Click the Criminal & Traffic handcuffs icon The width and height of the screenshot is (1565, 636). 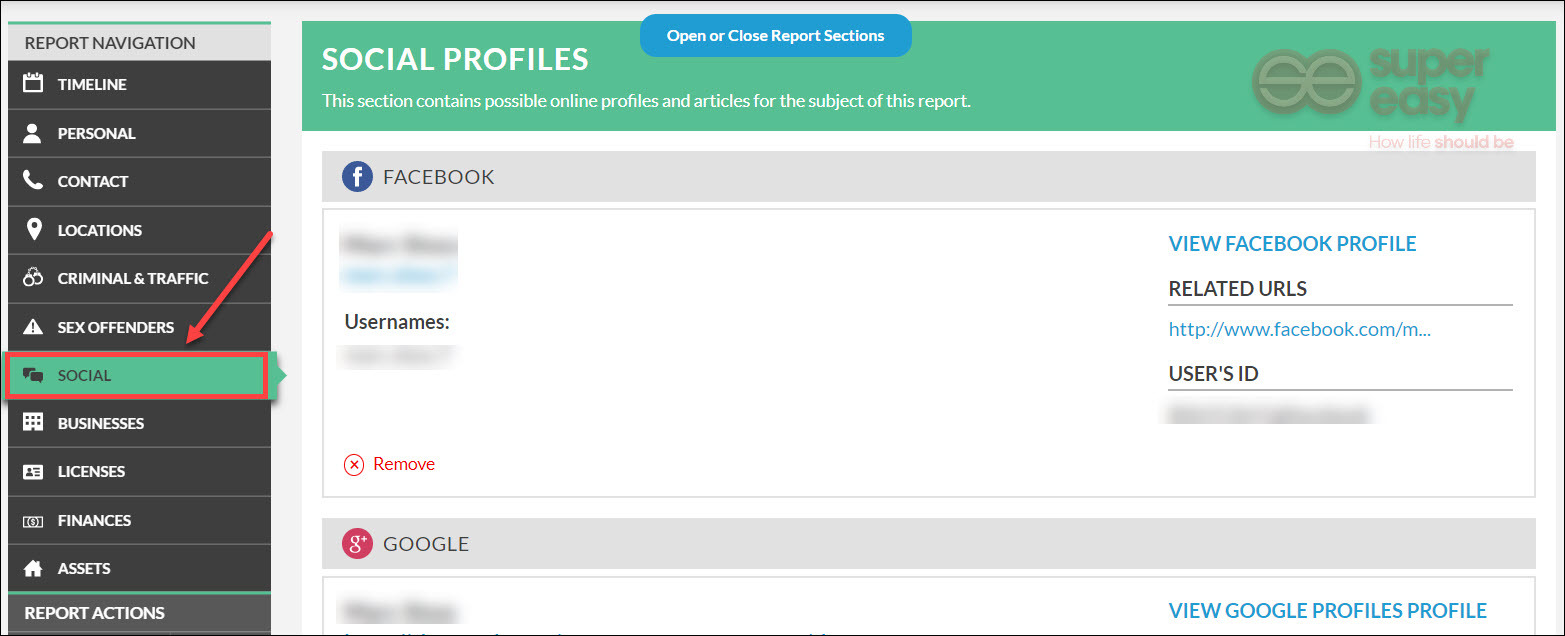click(x=33, y=278)
